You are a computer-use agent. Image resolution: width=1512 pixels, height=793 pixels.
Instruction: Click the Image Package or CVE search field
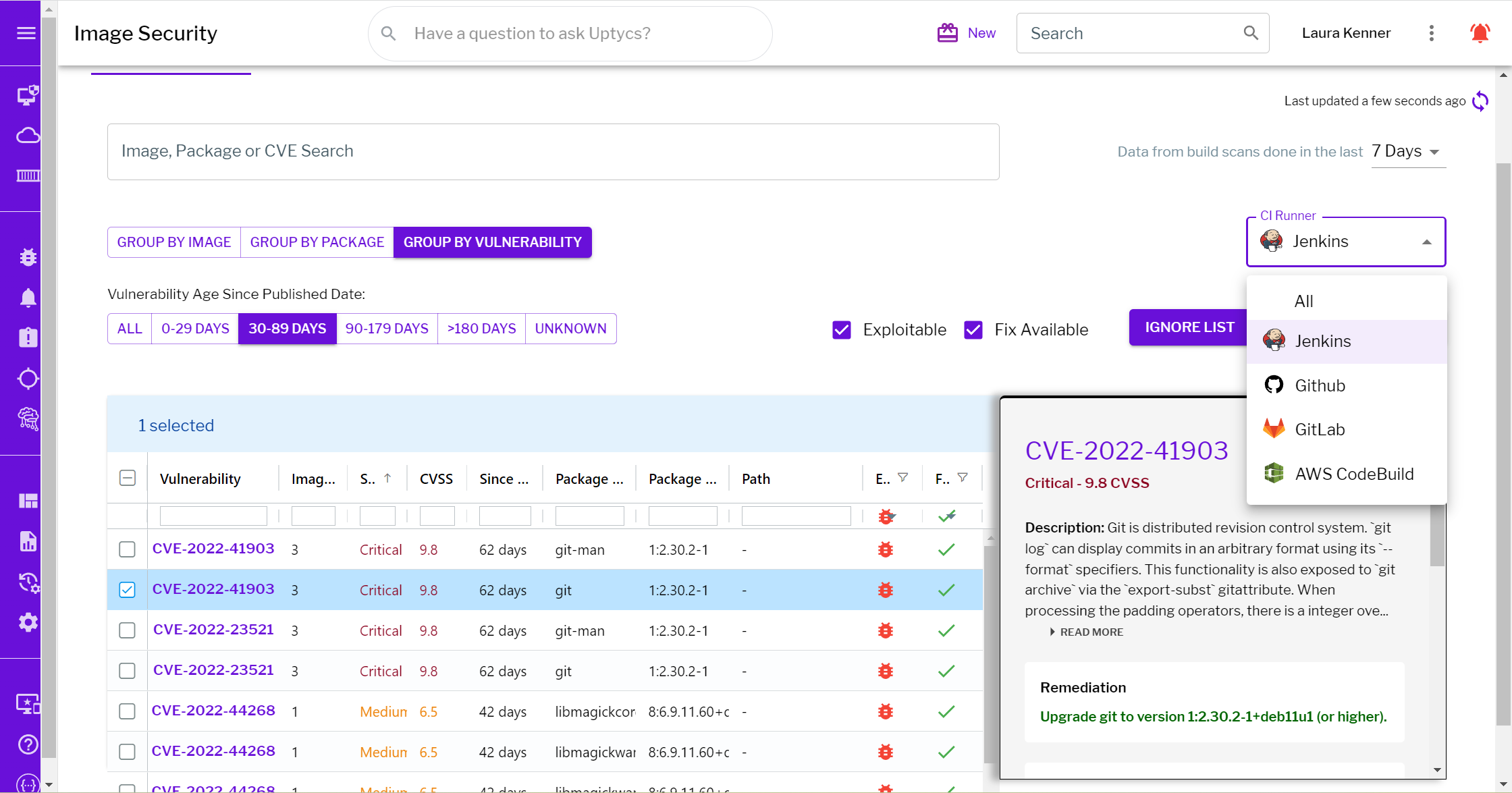point(553,150)
